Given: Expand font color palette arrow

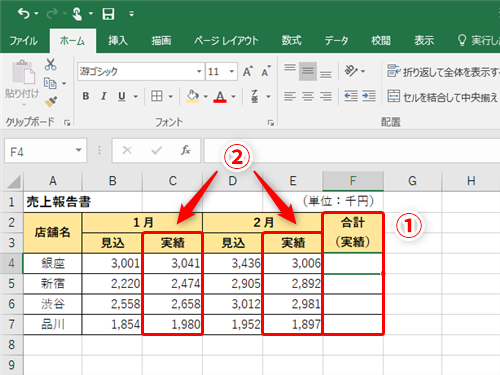Looking at the screenshot, I should [233, 97].
